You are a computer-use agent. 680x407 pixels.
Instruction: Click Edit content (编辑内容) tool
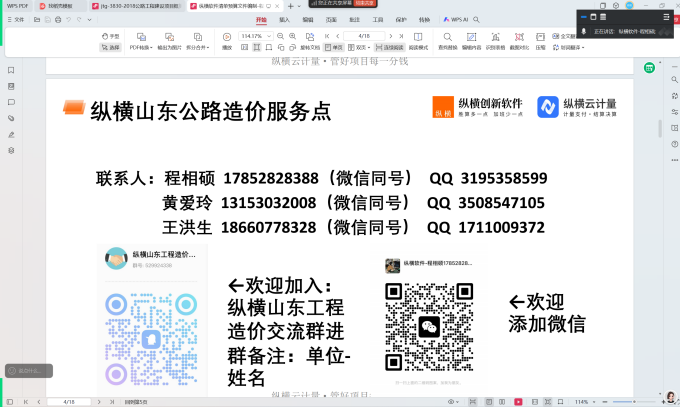471,42
